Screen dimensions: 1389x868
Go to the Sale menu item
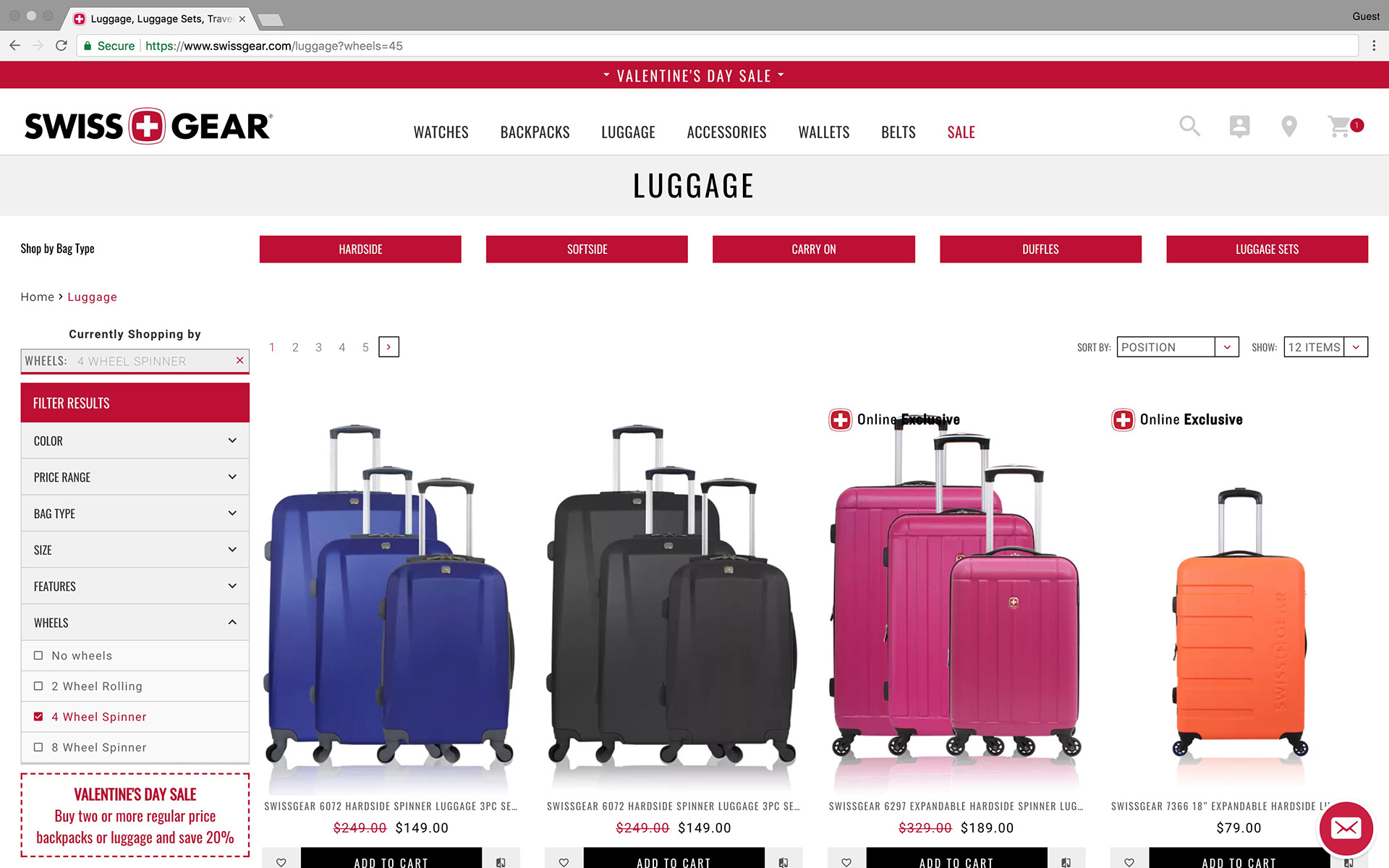961,132
